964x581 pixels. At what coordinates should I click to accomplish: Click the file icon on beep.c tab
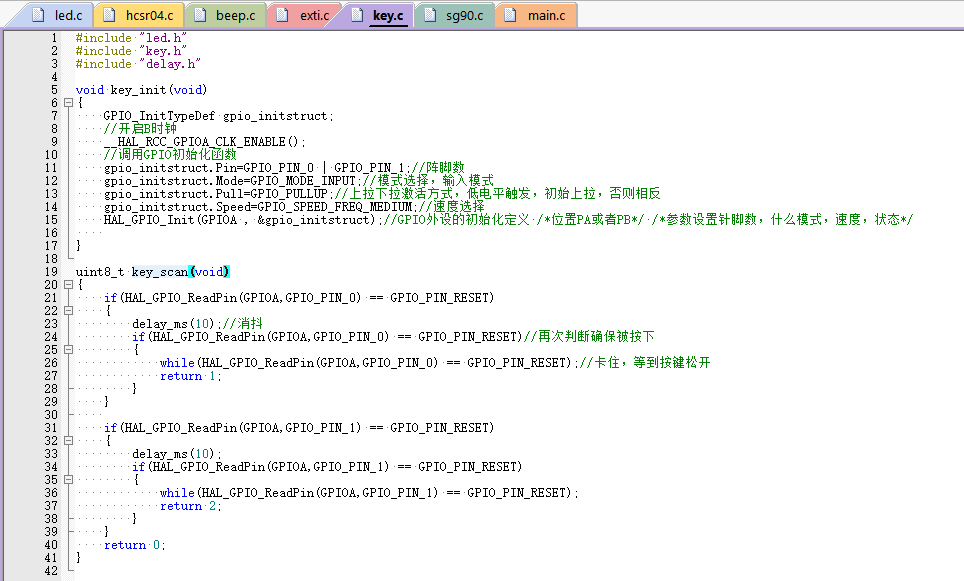[199, 15]
